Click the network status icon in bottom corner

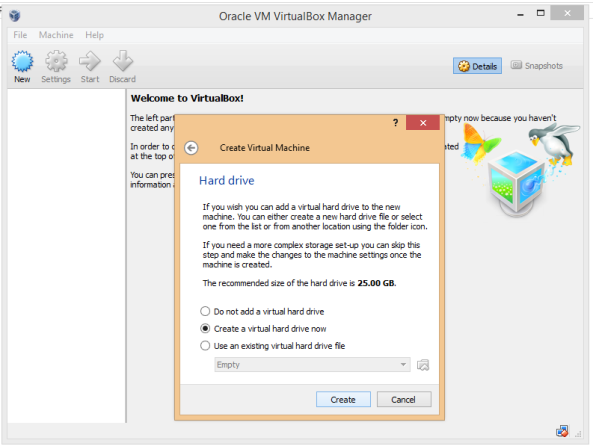tap(562, 430)
